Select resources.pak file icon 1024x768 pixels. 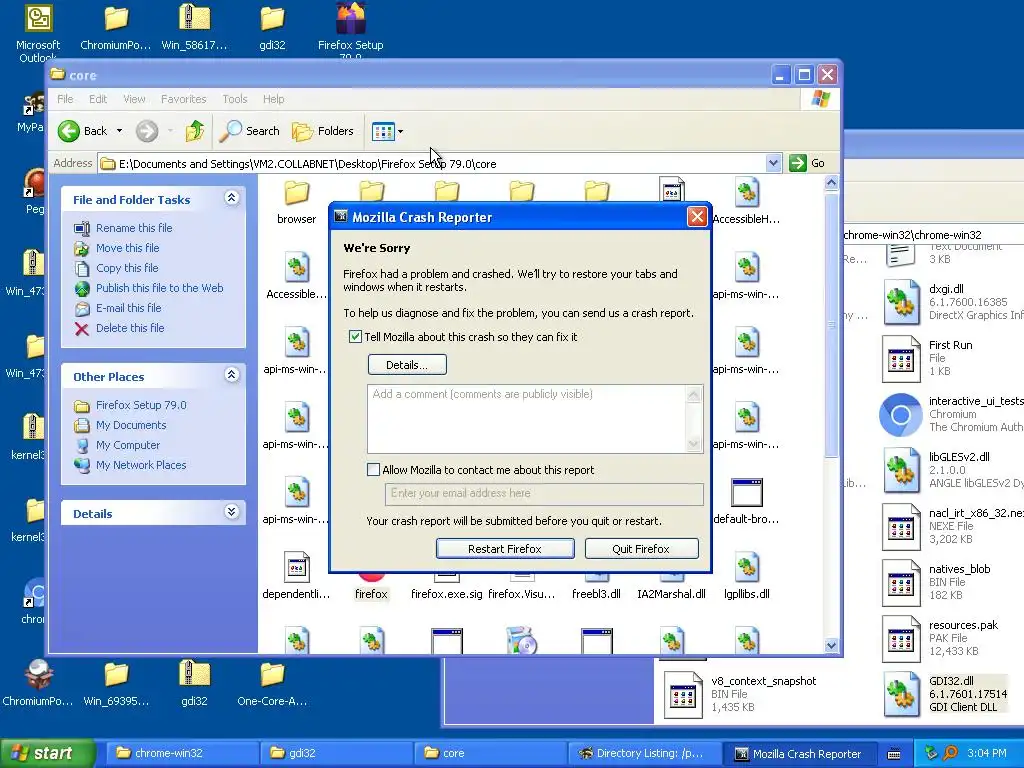(901, 639)
